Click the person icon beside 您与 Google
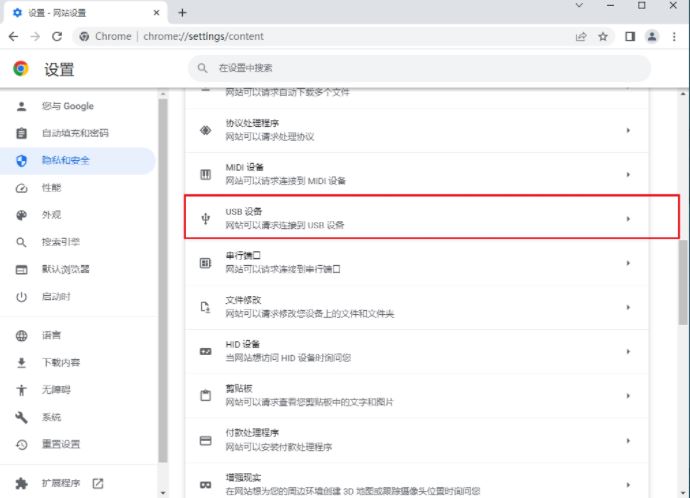 (x=21, y=106)
